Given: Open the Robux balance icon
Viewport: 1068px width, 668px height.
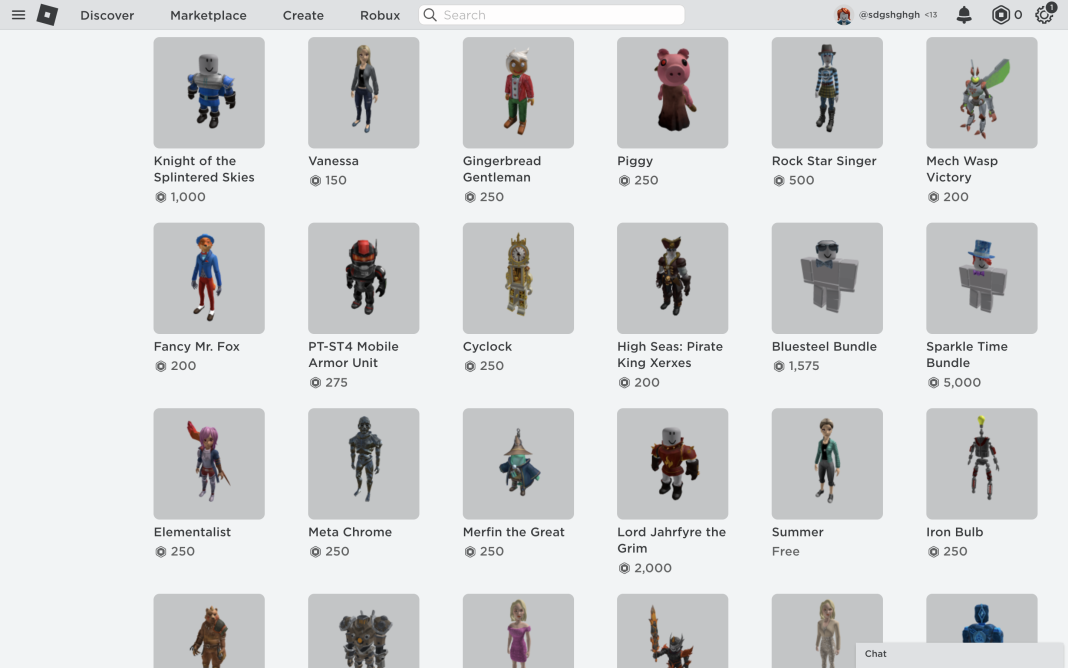Looking at the screenshot, I should tap(1000, 14).
